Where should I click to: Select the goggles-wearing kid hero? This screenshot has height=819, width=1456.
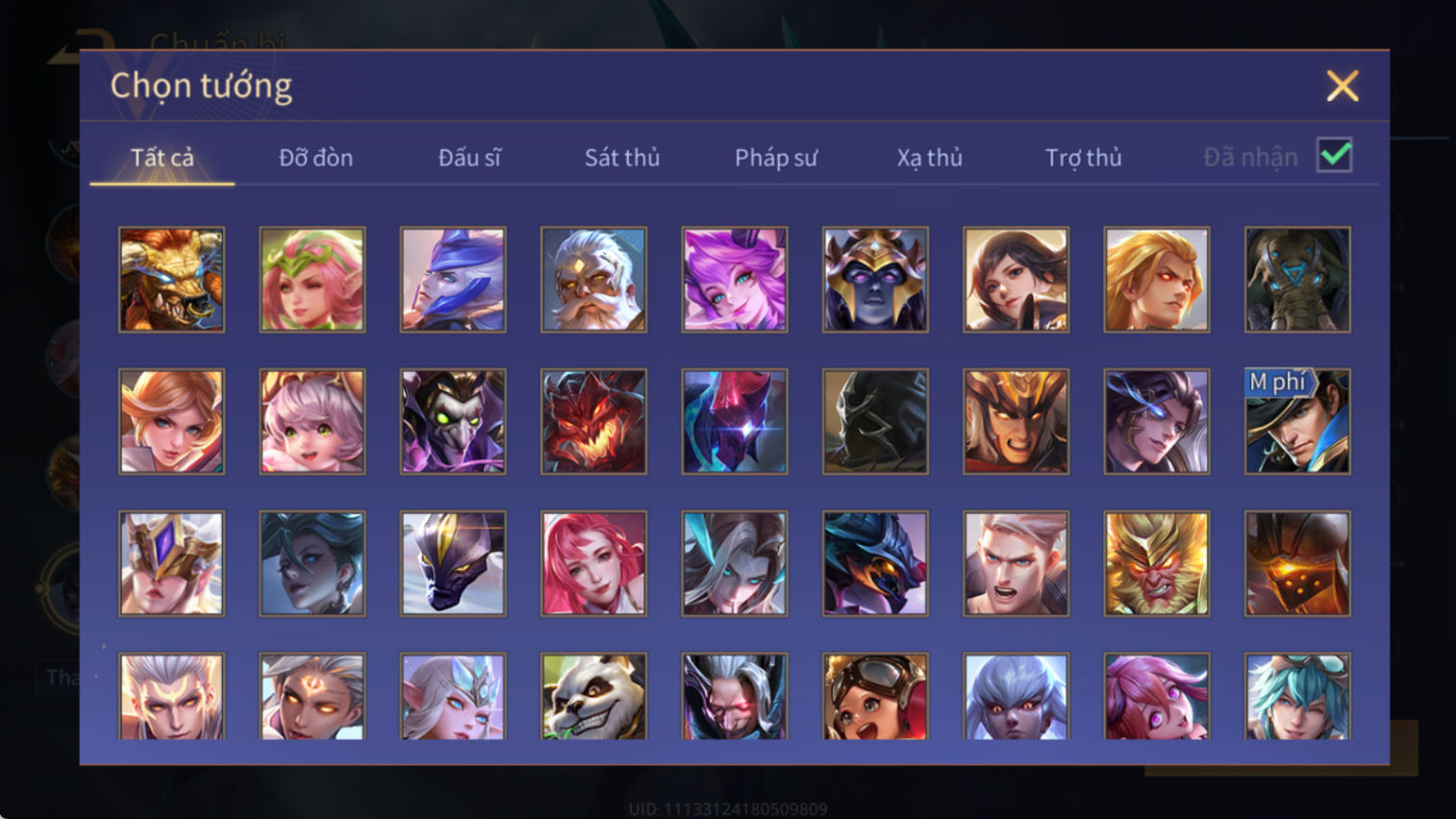(874, 696)
